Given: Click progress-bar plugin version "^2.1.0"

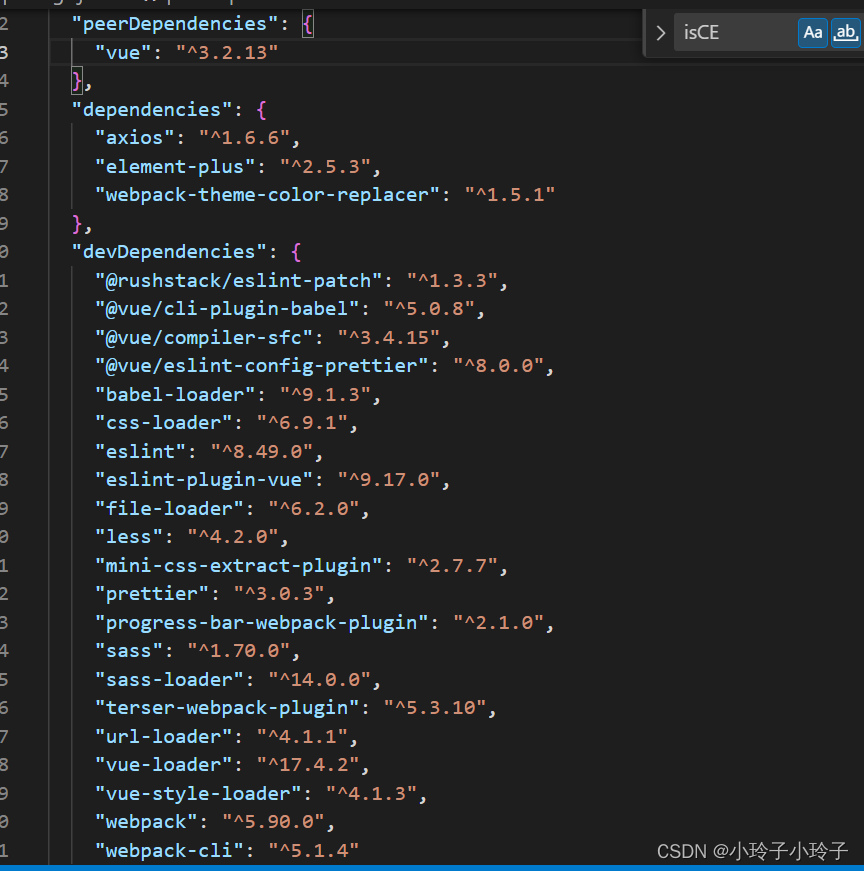Looking at the screenshot, I should [x=498, y=623].
